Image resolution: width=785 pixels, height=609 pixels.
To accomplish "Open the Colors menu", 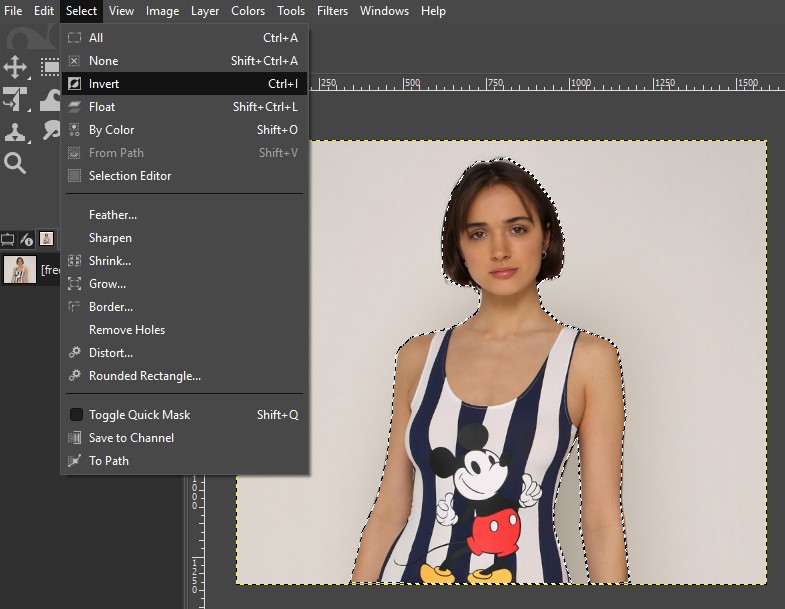I will (248, 11).
